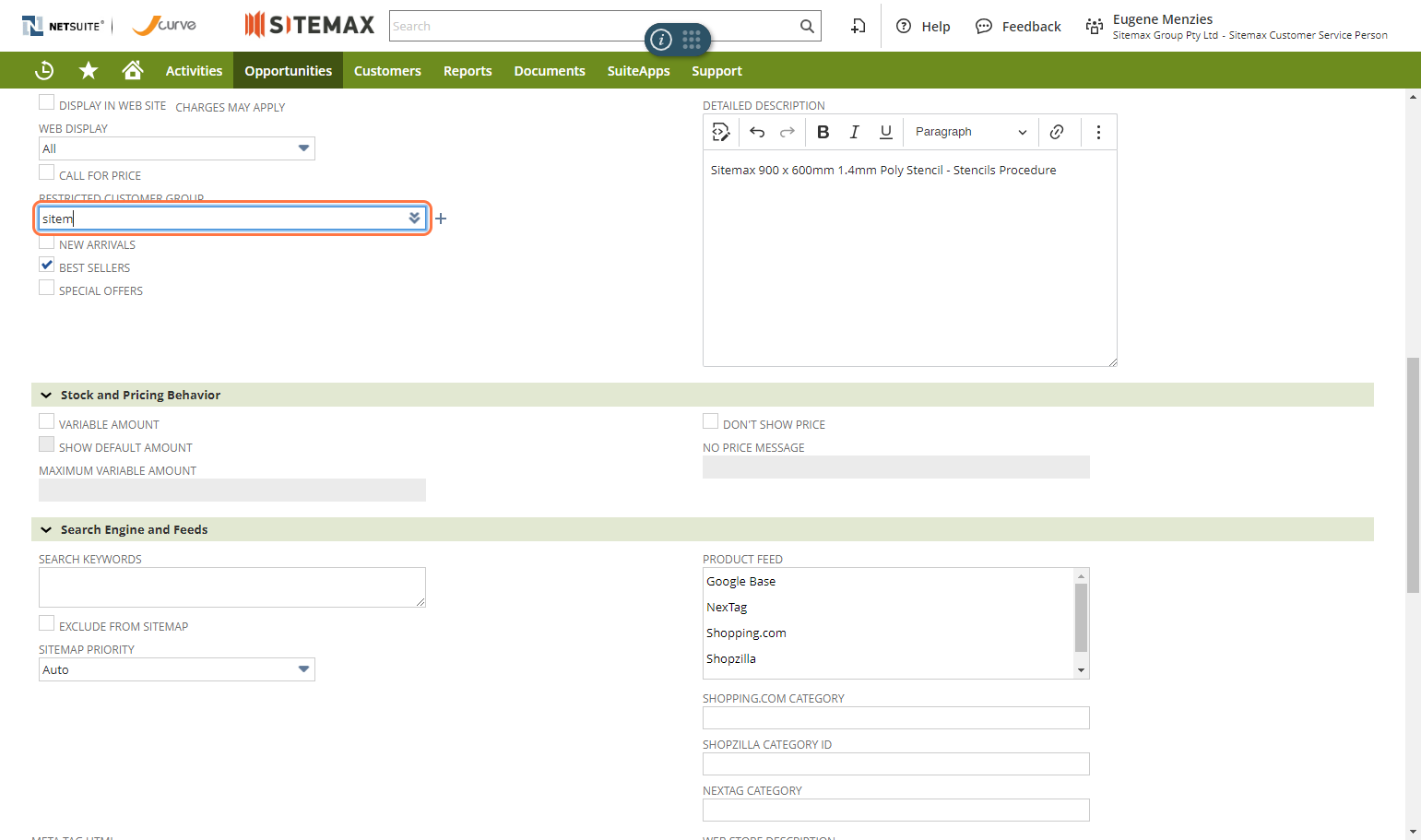Product Feed list up arrow

pyautogui.click(x=1082, y=576)
